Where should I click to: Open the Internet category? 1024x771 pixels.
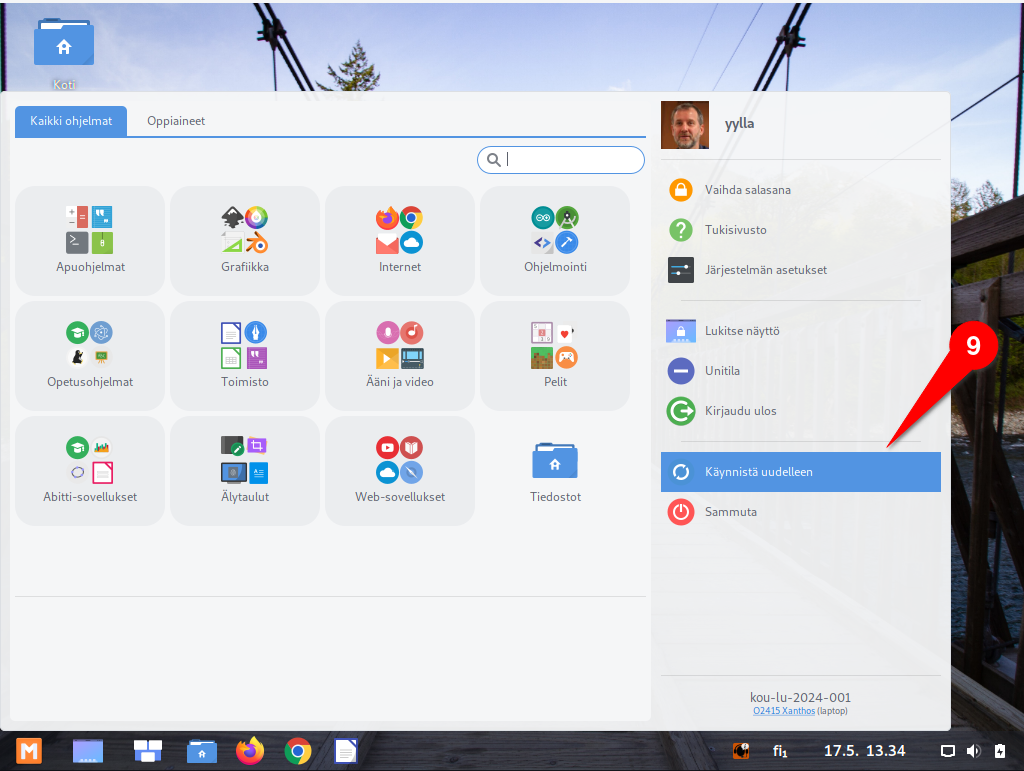tap(400, 240)
